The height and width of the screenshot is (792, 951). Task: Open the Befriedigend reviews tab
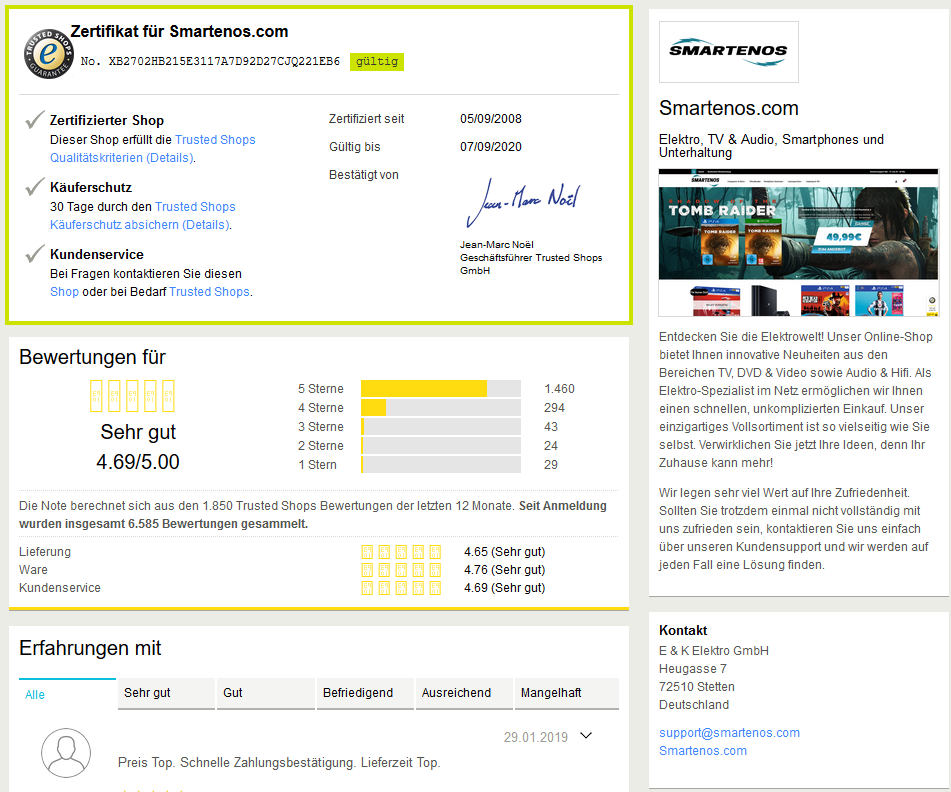(365, 693)
